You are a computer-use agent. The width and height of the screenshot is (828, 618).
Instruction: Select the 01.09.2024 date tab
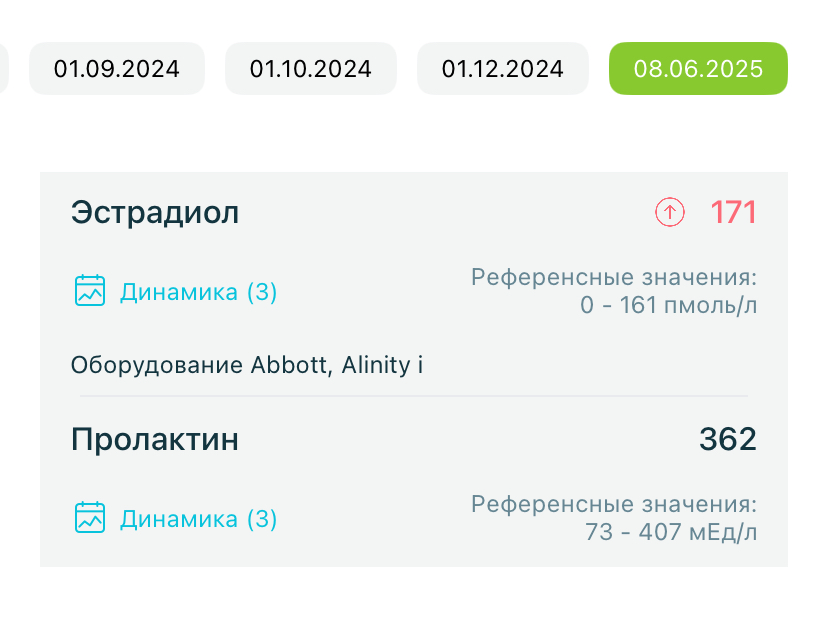click(x=117, y=69)
